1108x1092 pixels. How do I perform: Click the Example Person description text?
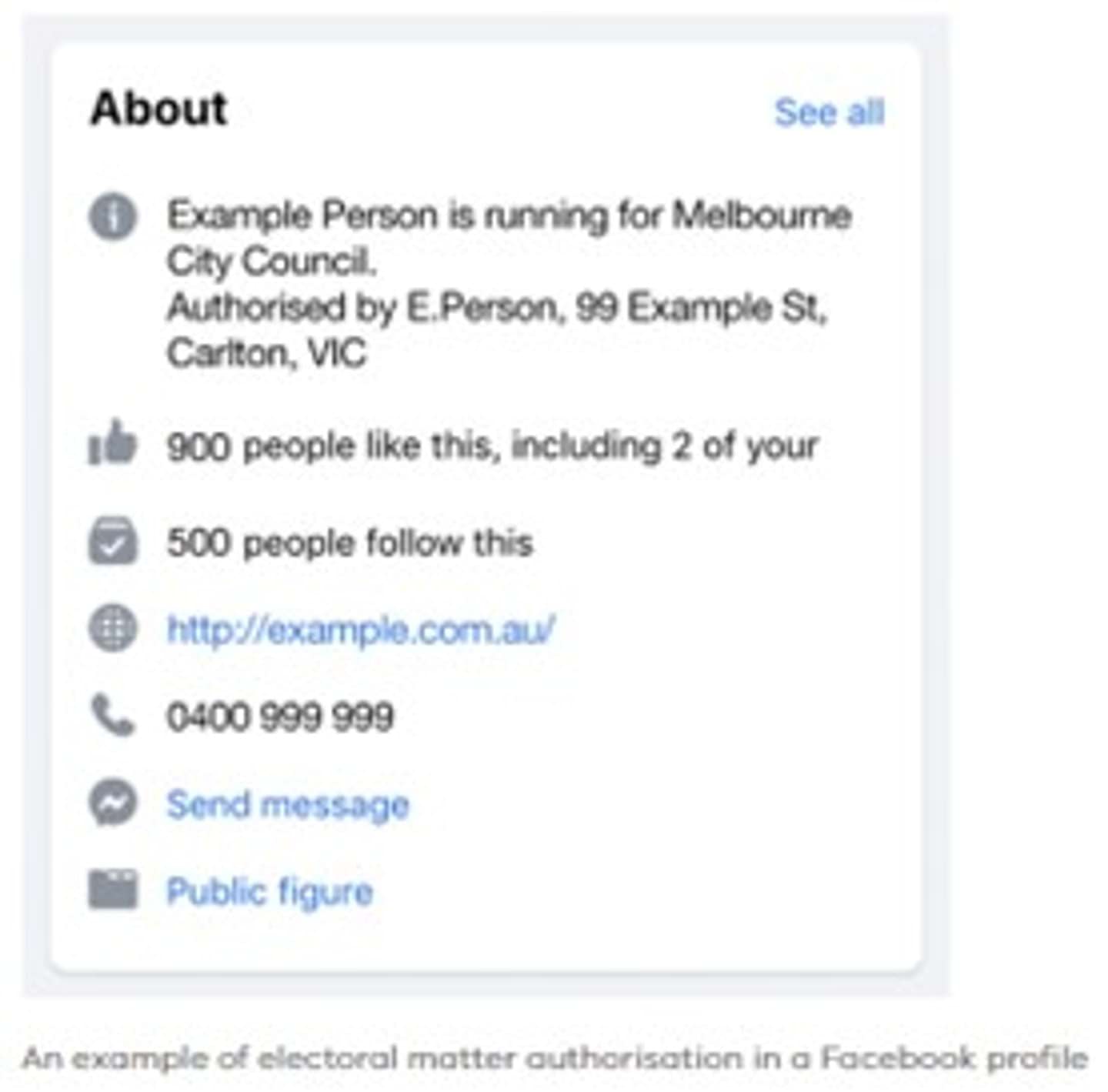coord(509,215)
